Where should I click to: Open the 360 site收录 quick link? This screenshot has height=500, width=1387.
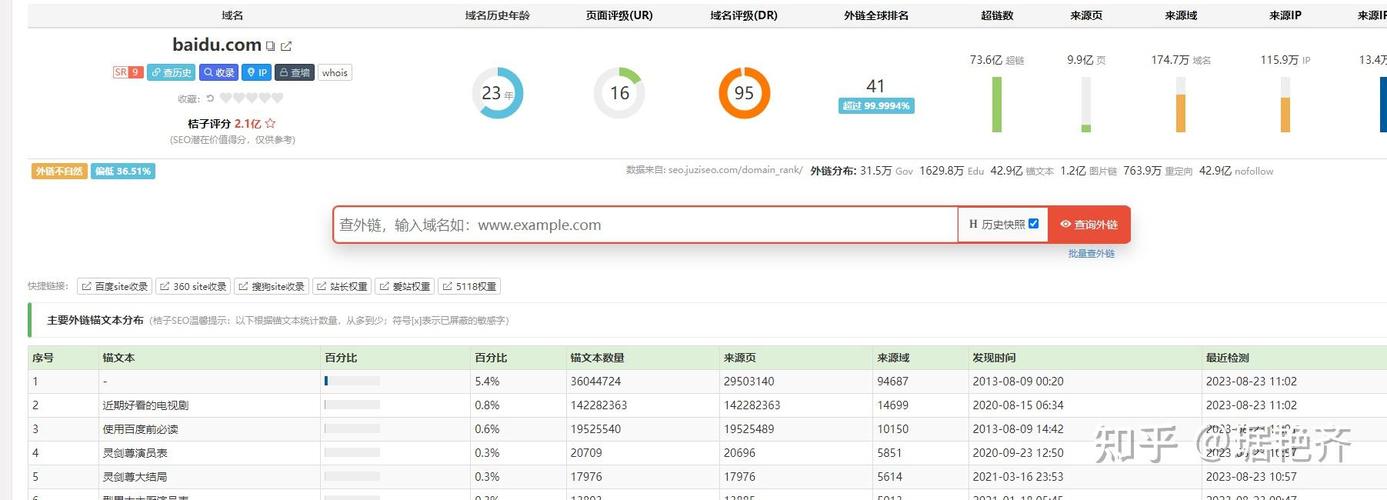(194, 286)
